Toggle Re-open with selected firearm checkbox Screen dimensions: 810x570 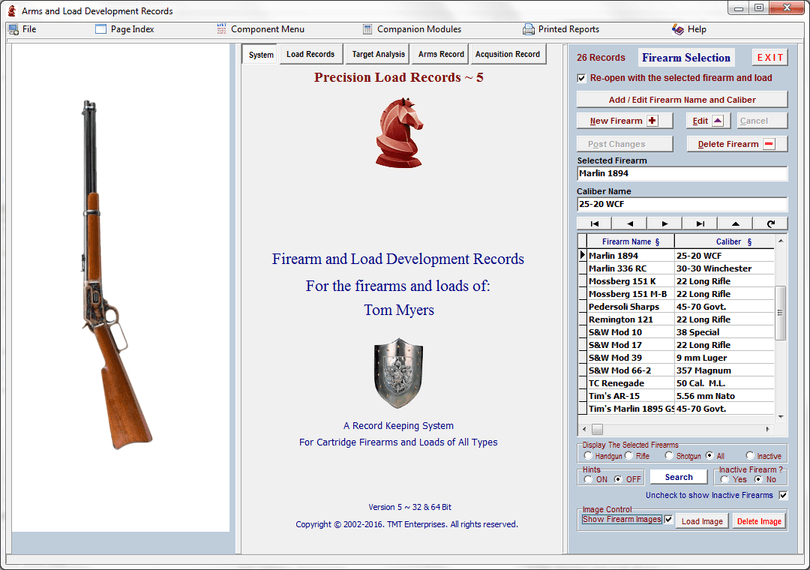582,78
